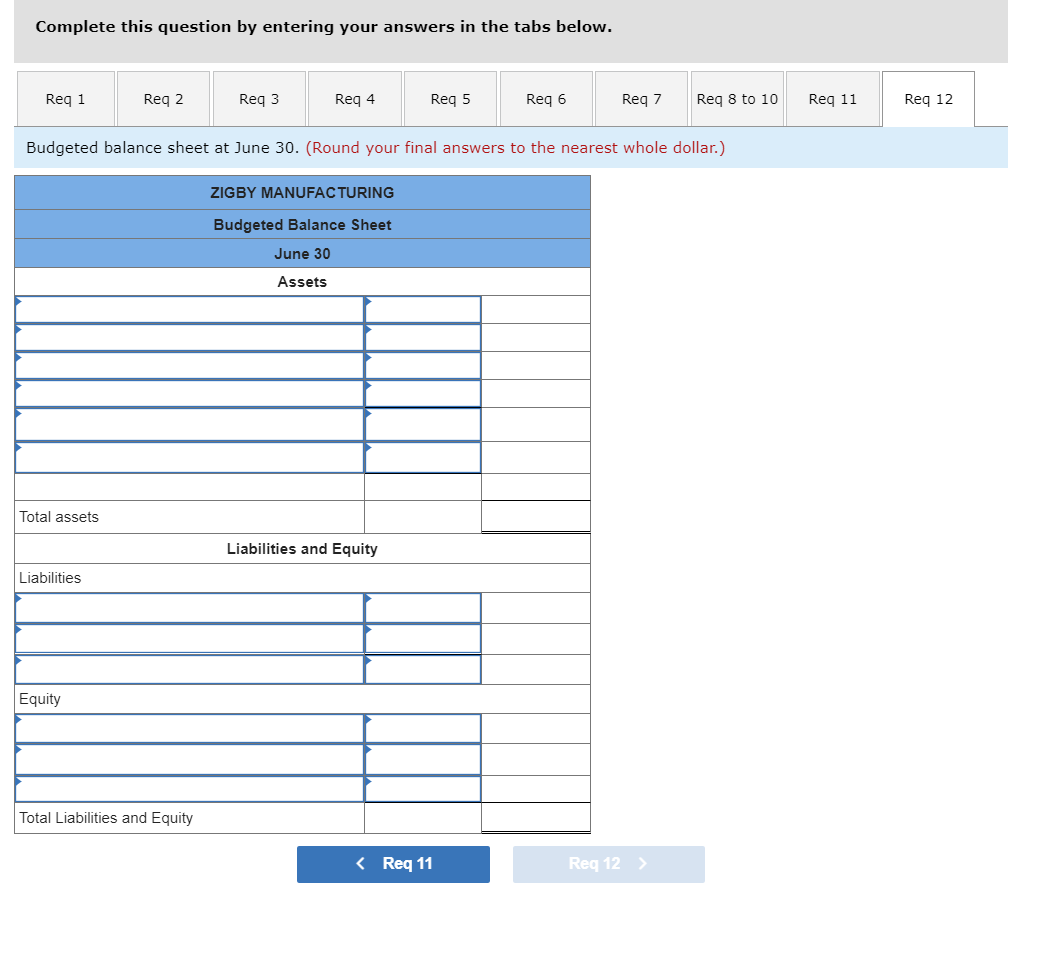Open the Req 5 tab
The image size is (1062, 978).
(450, 99)
